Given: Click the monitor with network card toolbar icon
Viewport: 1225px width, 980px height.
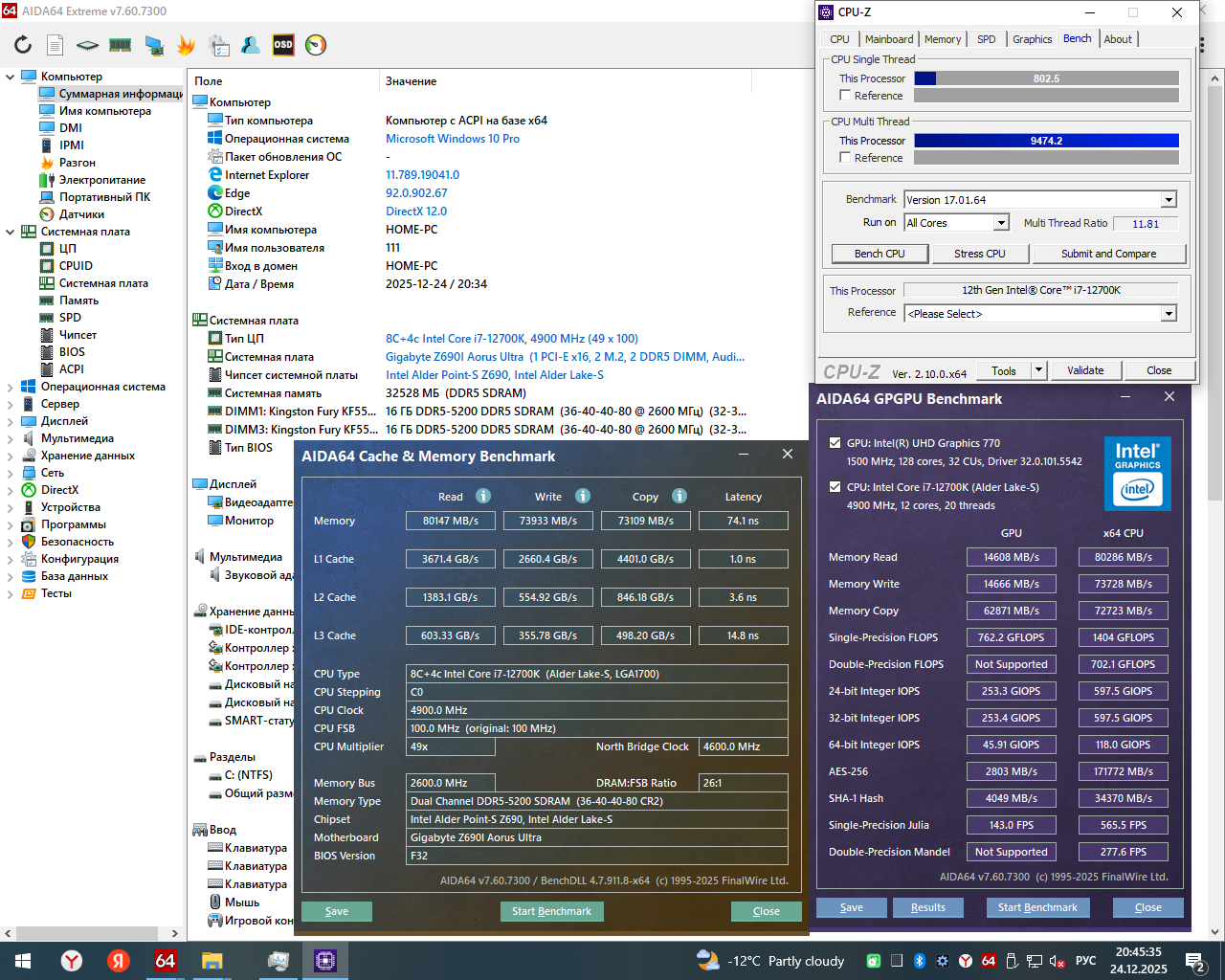Looking at the screenshot, I should point(153,45).
